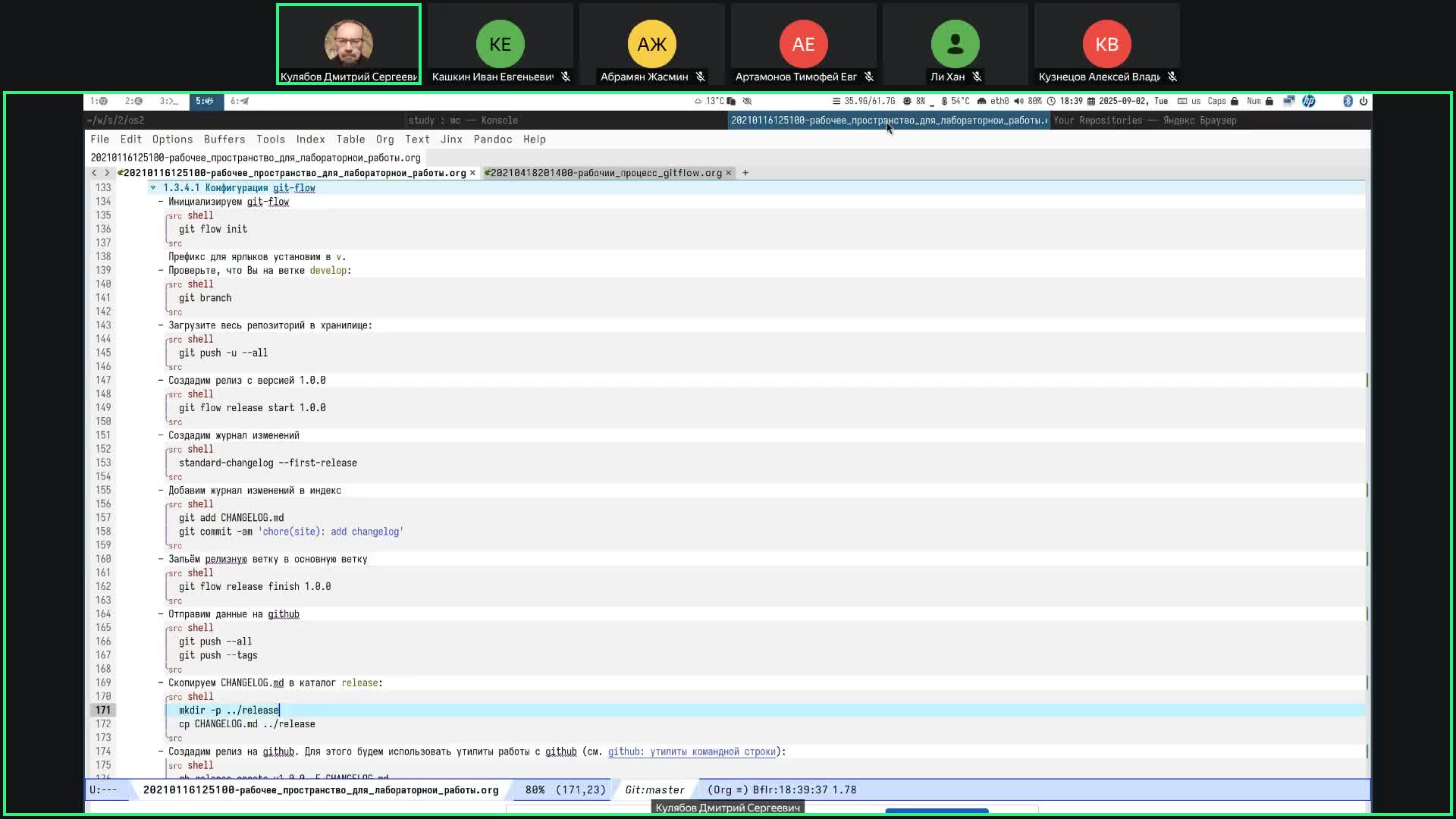Click the Num lock indicator
The height and width of the screenshot is (819, 1456).
pos(1260,101)
